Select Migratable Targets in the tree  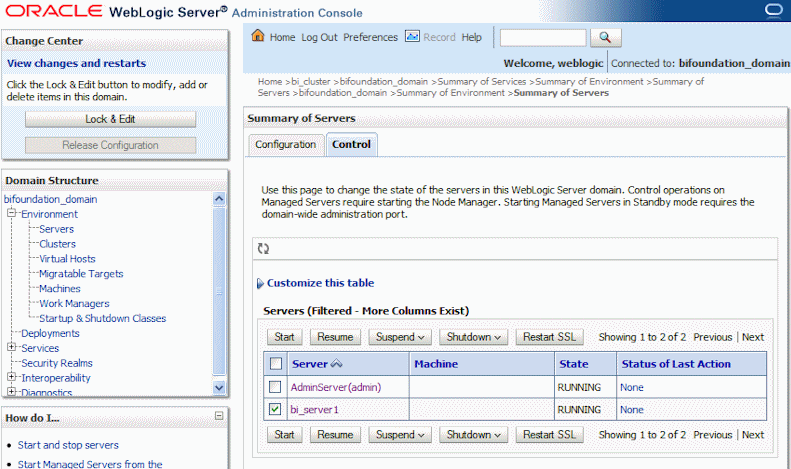pos(81,274)
